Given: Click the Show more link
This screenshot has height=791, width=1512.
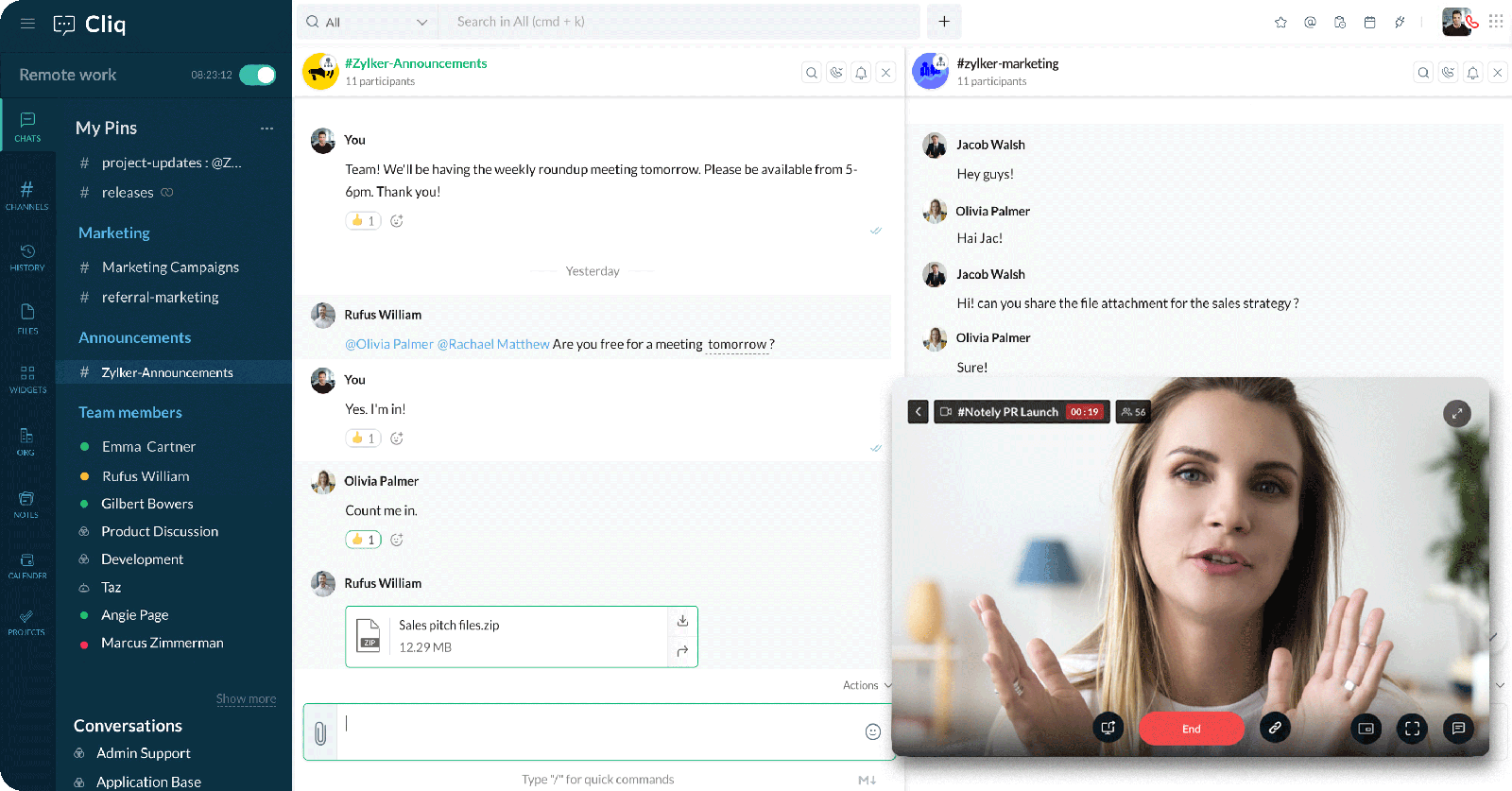Looking at the screenshot, I should click(246, 699).
